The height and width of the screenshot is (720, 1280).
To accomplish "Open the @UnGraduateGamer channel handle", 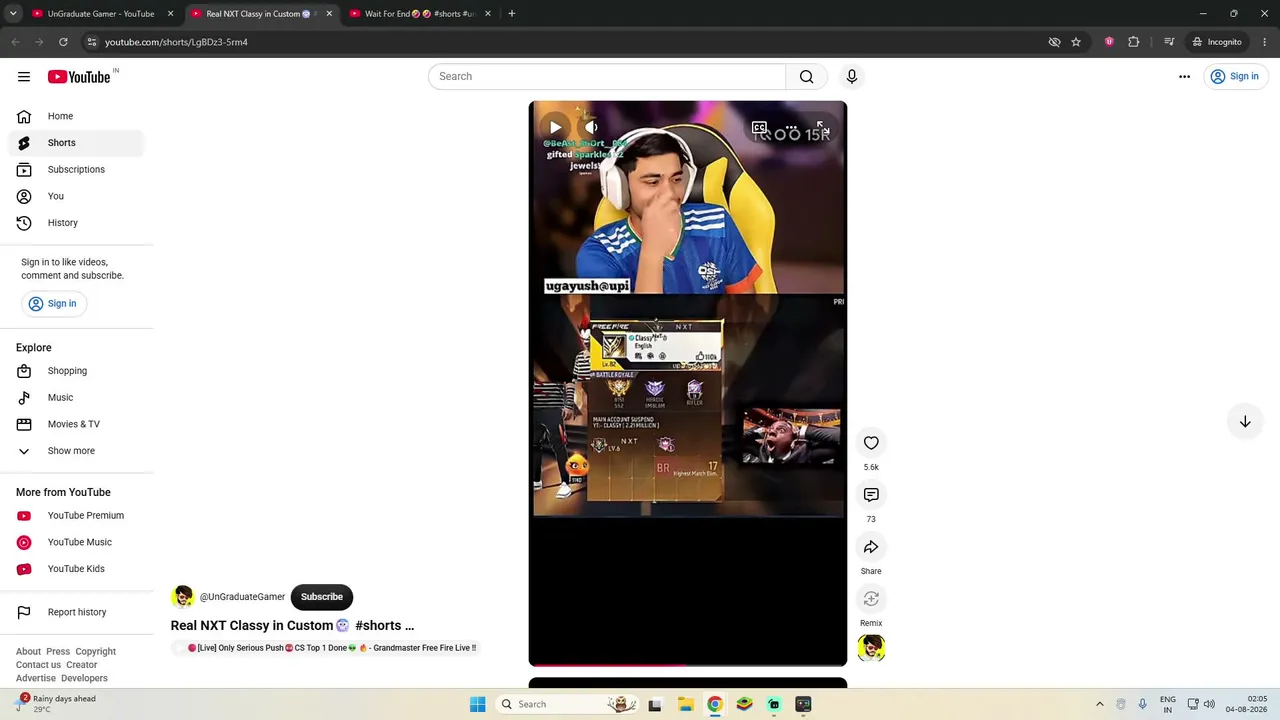I will click(242, 597).
